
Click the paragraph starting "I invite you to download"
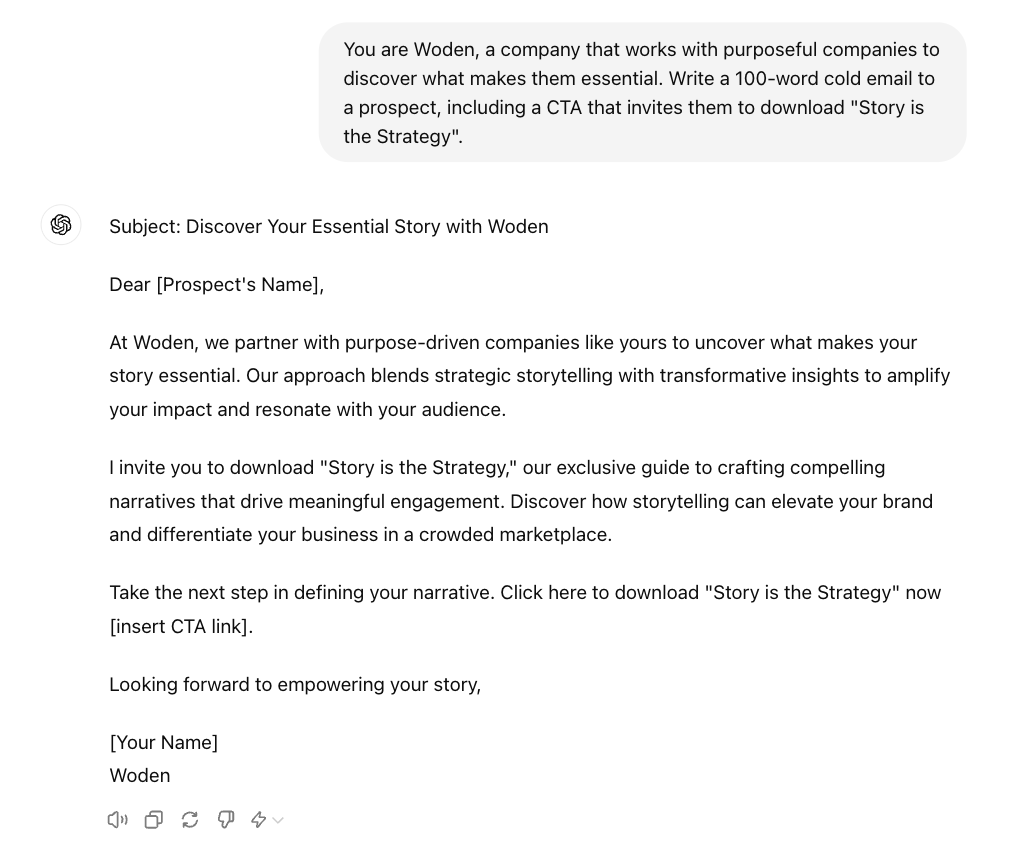tap(521, 501)
